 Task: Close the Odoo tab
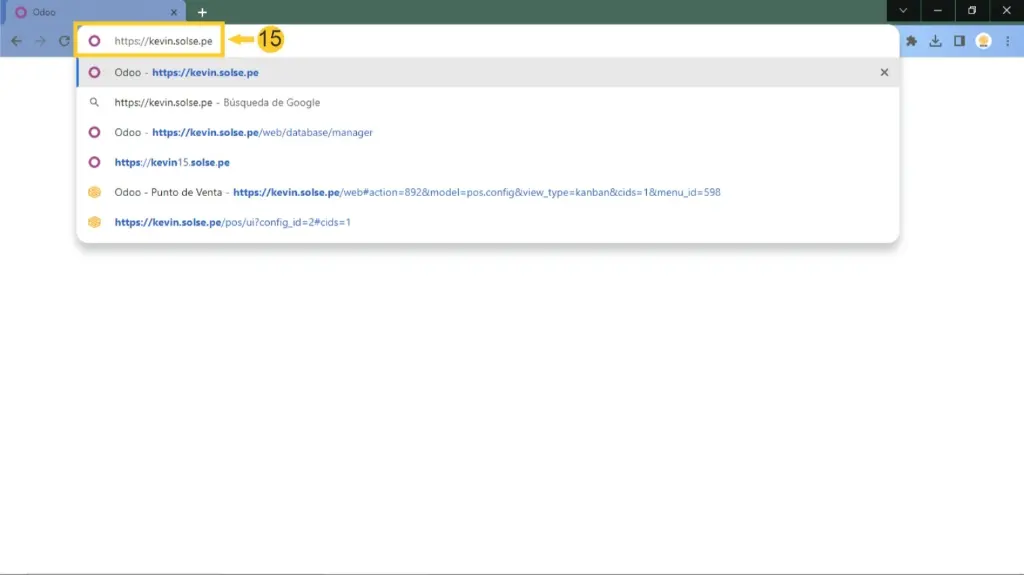click(x=174, y=12)
